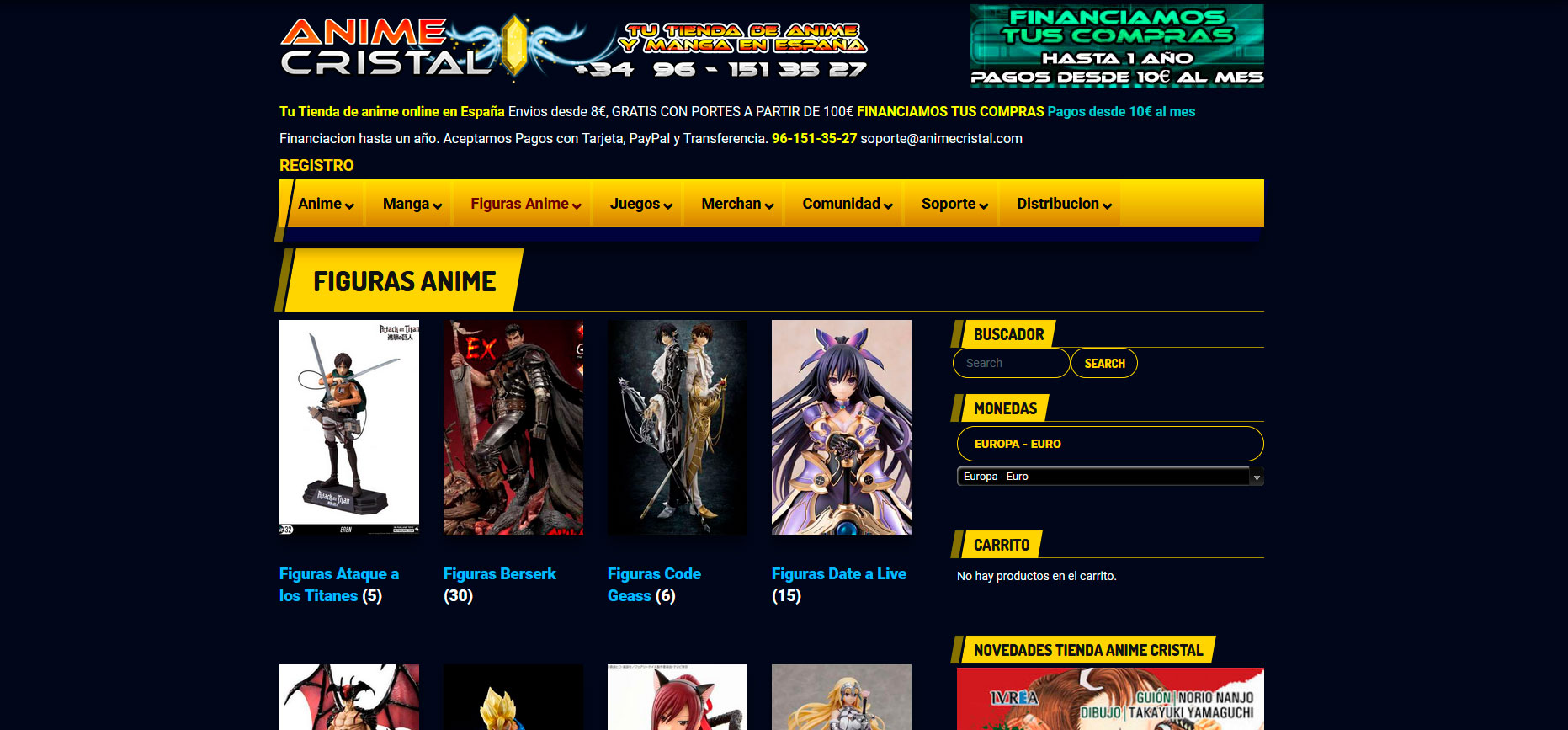Open Figuras Ataque a los Titanes link
Viewport: 1568px width, 730px height.
click(x=339, y=584)
